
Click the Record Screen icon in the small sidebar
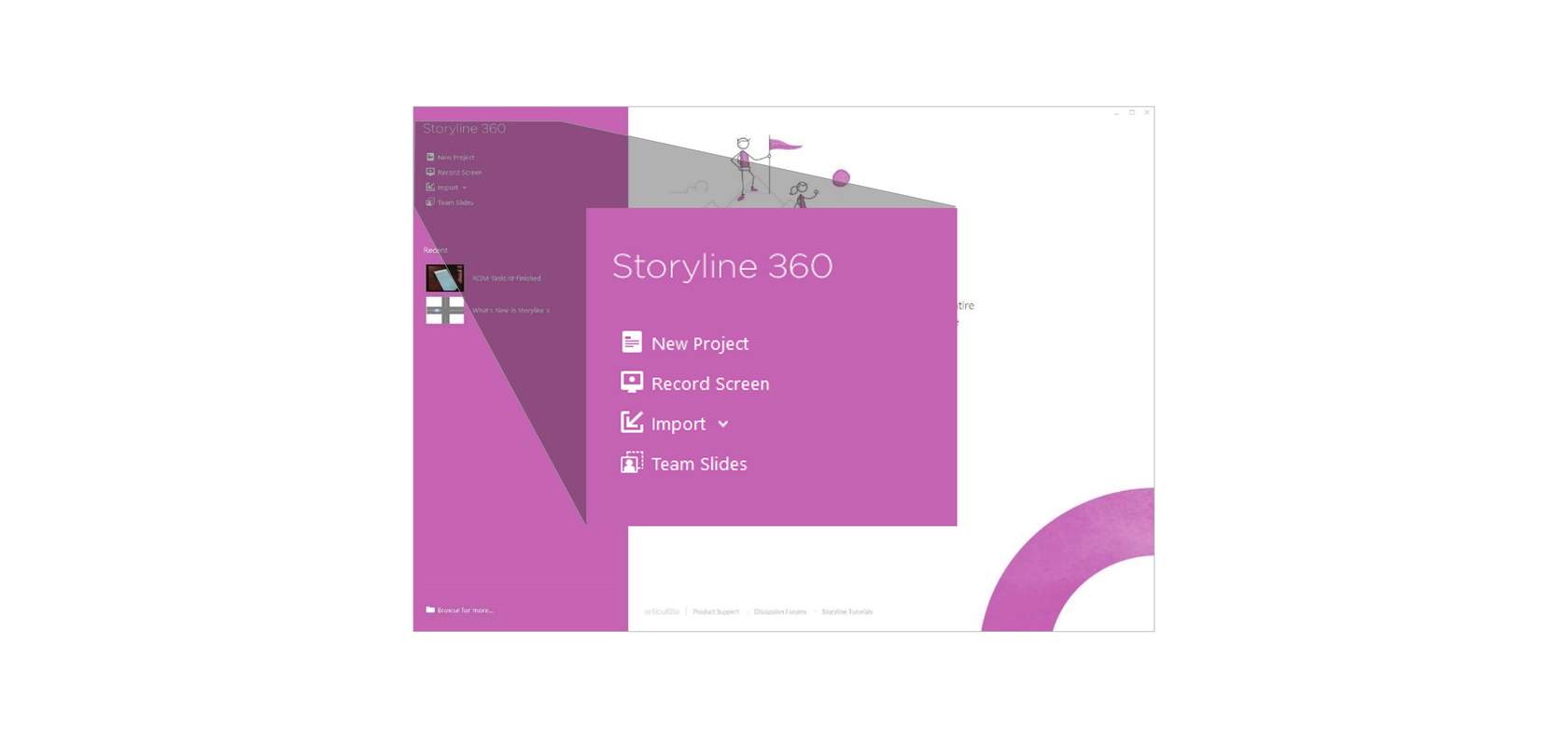point(430,172)
